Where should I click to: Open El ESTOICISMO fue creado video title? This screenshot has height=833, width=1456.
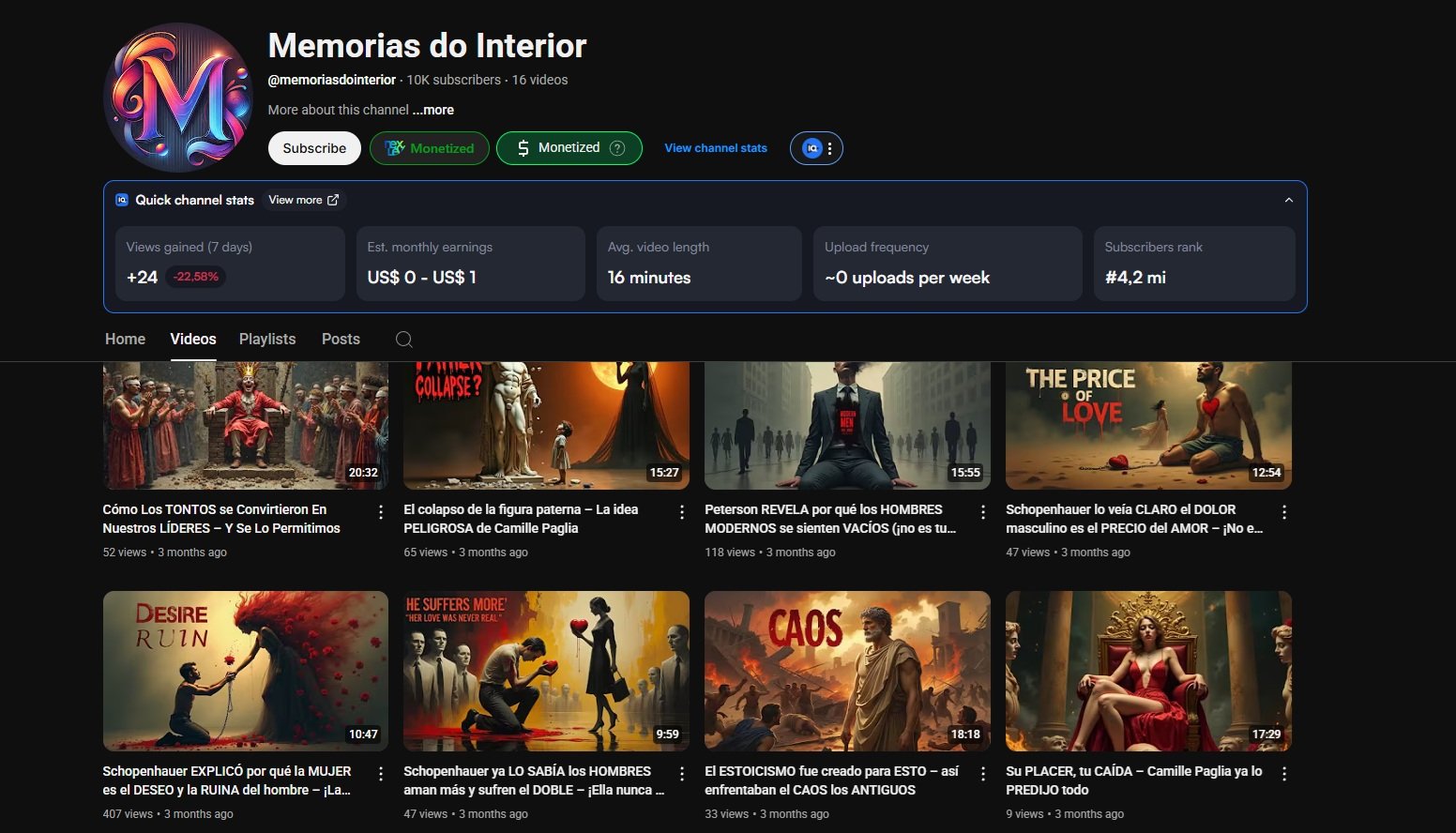[832, 780]
